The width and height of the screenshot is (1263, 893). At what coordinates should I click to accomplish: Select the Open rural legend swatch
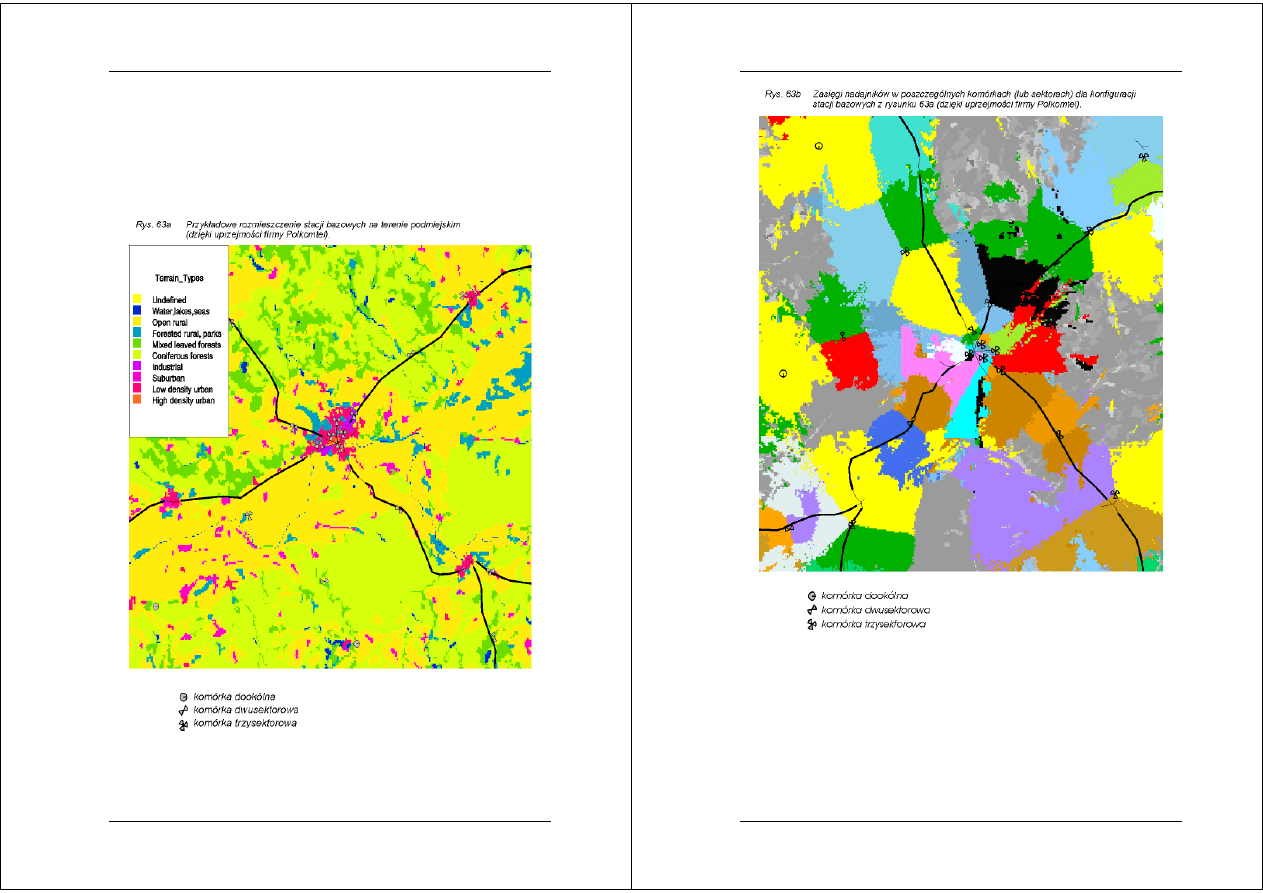(137, 322)
